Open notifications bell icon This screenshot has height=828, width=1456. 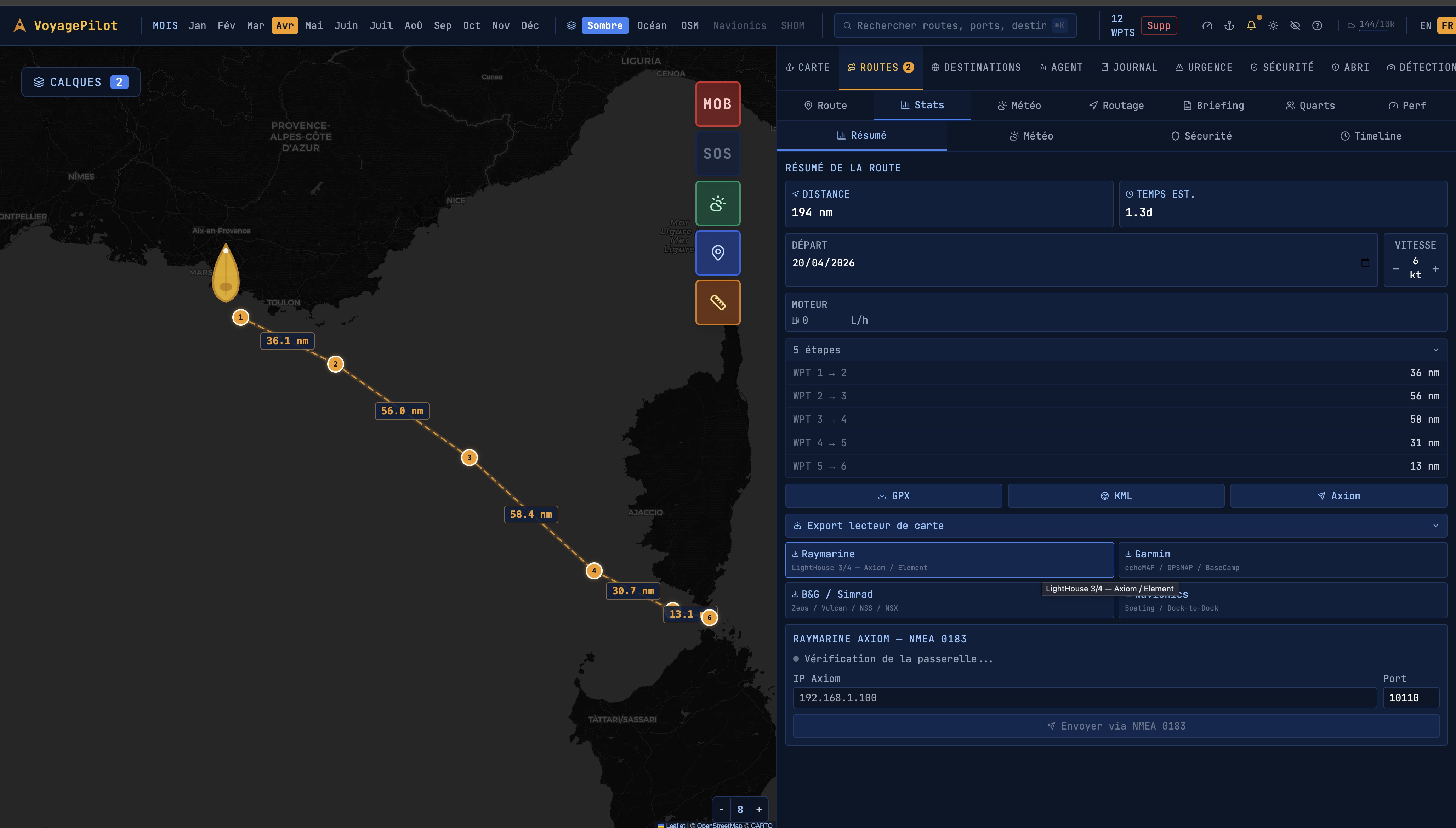pyautogui.click(x=1251, y=25)
